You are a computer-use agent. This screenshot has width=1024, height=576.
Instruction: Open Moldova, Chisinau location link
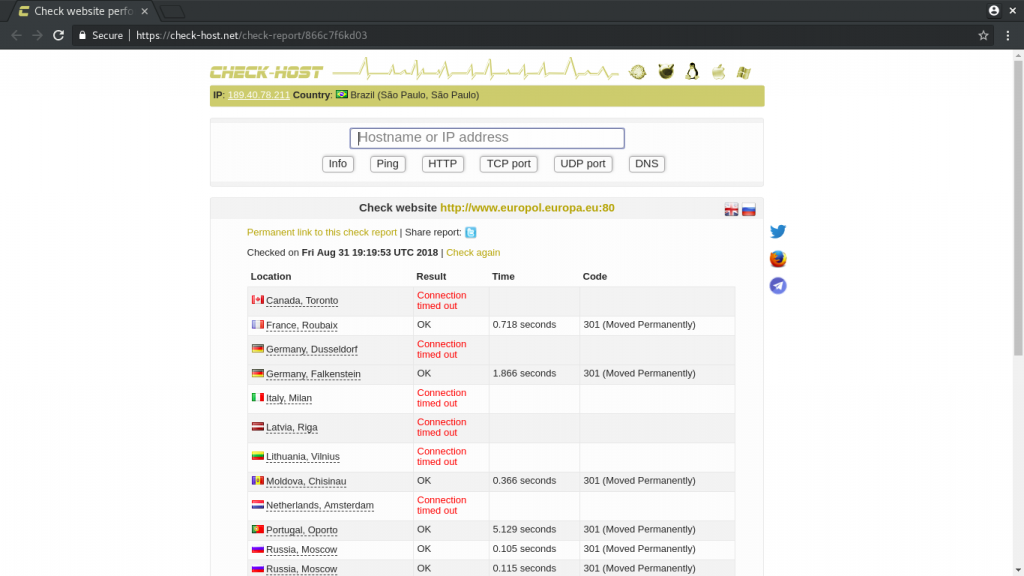[x=306, y=481]
